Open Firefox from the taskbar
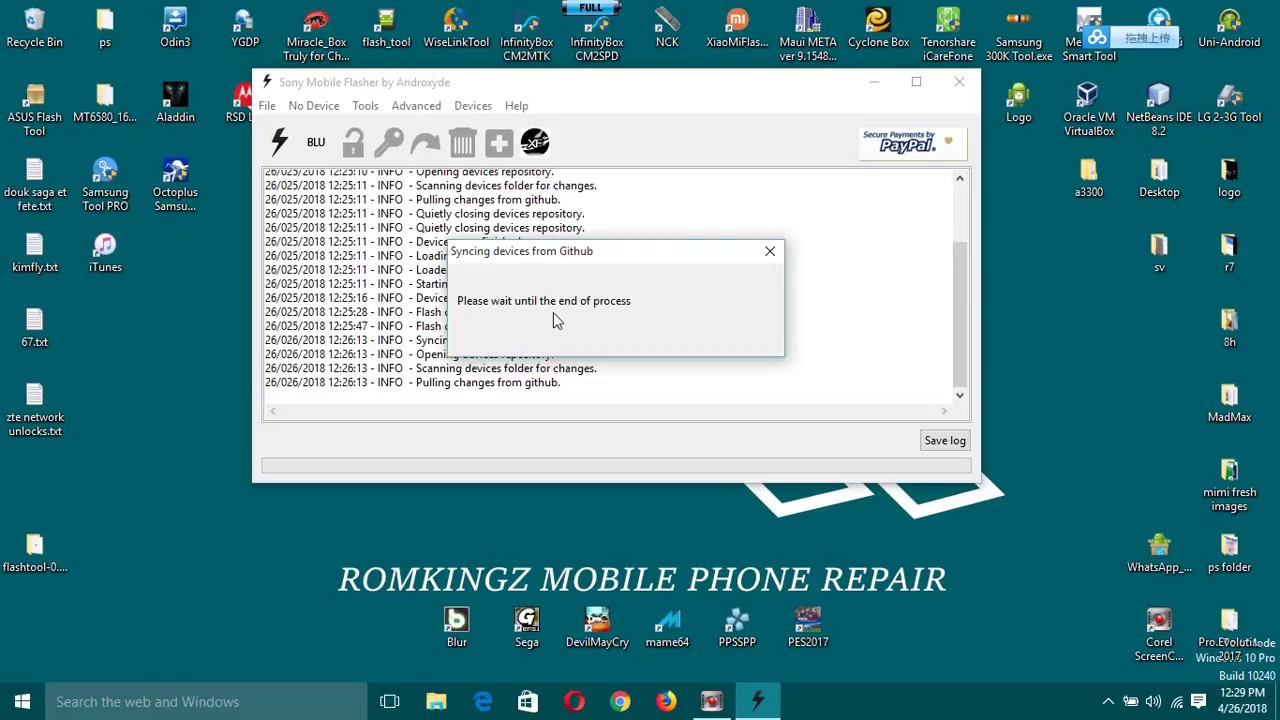The width and height of the screenshot is (1280, 720). coord(666,702)
